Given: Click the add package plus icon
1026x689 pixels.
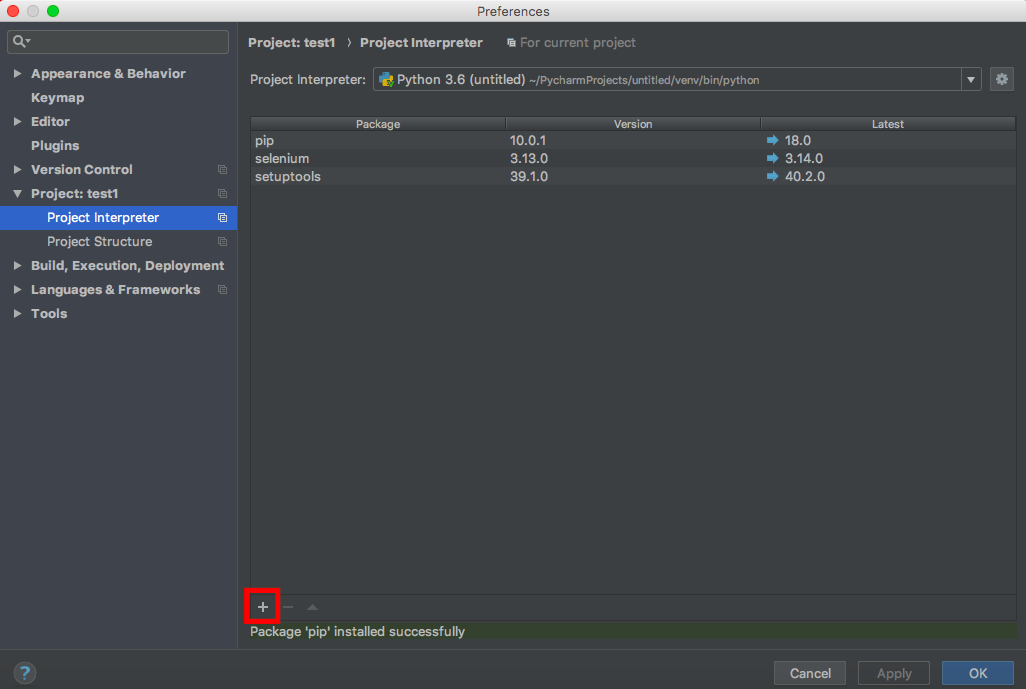Looking at the screenshot, I should point(261,606).
